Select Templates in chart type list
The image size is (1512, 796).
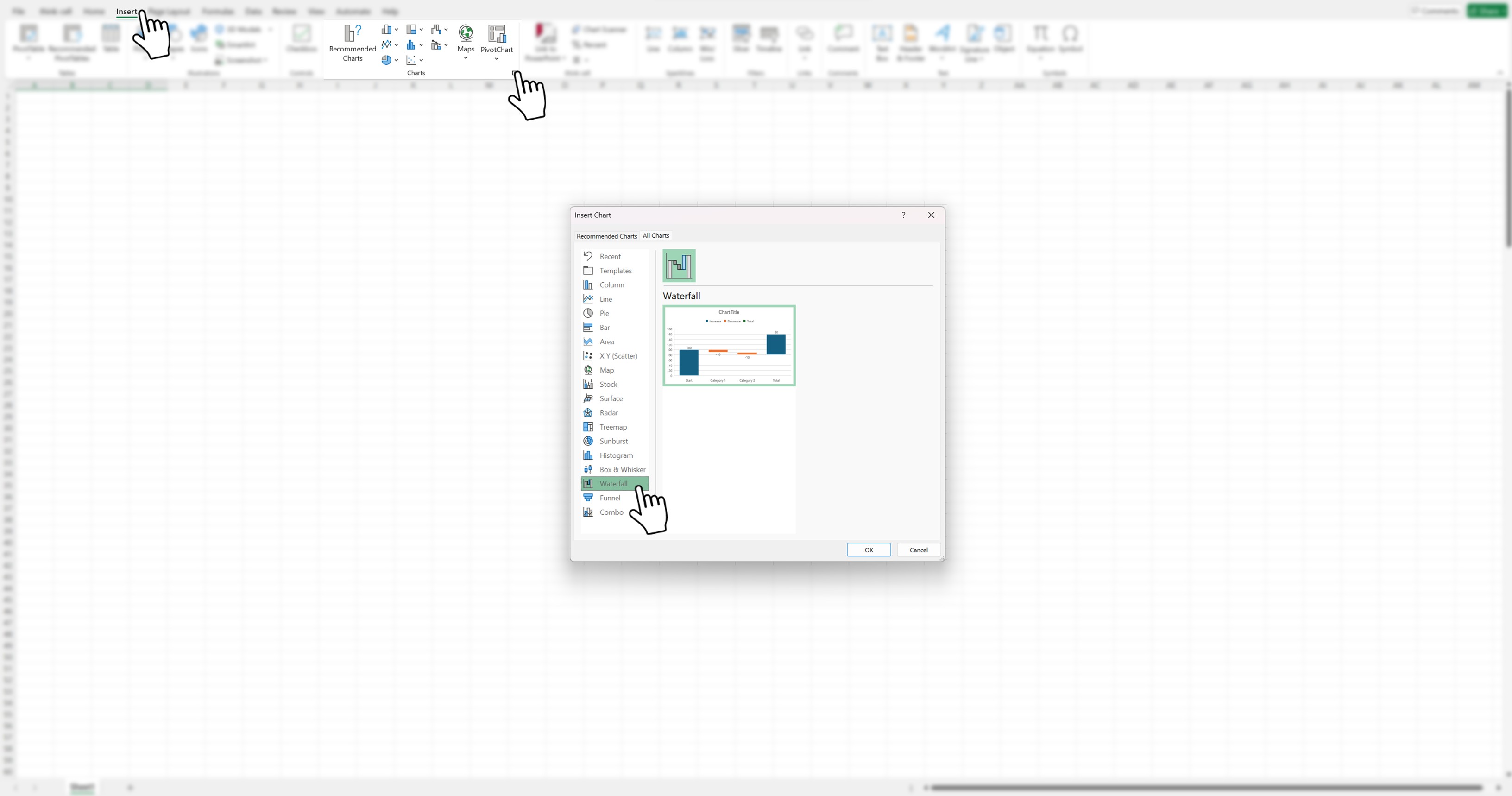(x=615, y=271)
